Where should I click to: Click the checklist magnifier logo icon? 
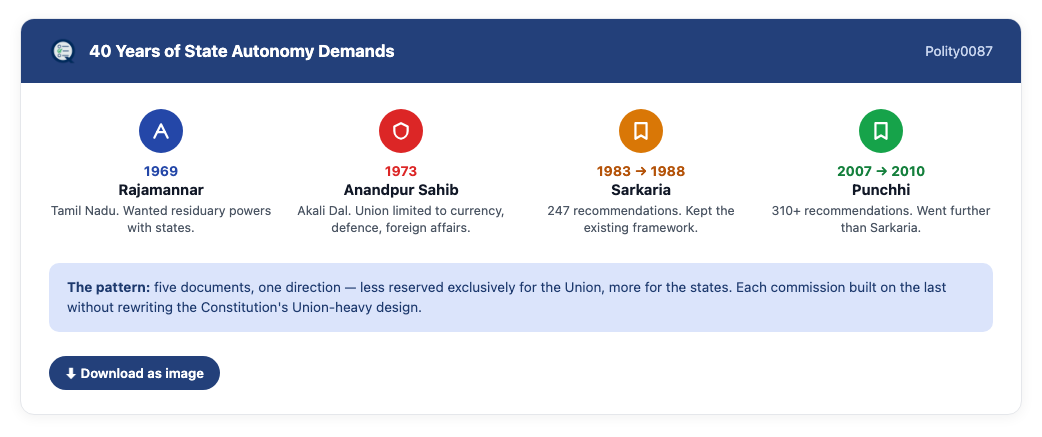pyautogui.click(x=63, y=51)
